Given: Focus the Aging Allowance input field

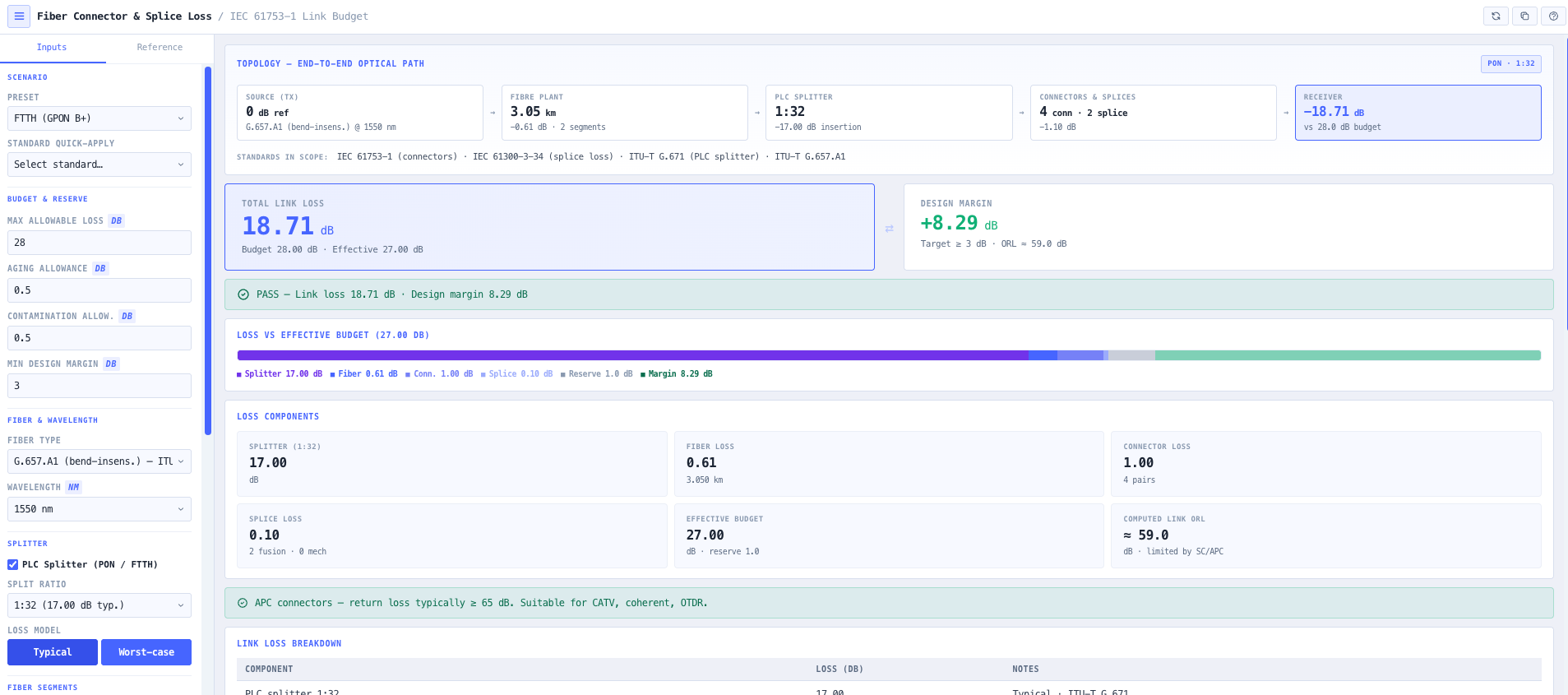Looking at the screenshot, I should click(x=99, y=290).
